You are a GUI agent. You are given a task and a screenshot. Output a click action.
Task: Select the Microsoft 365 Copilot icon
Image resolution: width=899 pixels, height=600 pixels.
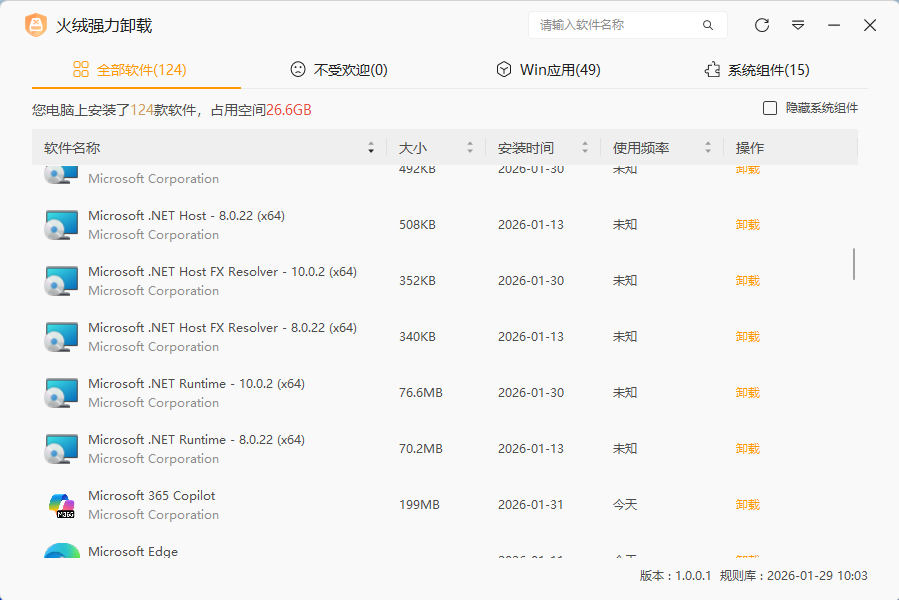(x=61, y=505)
